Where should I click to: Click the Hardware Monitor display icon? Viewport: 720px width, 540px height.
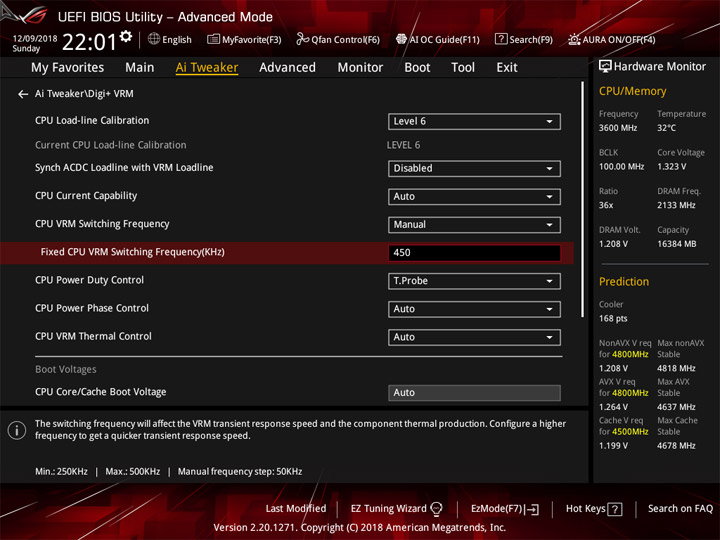[x=605, y=67]
